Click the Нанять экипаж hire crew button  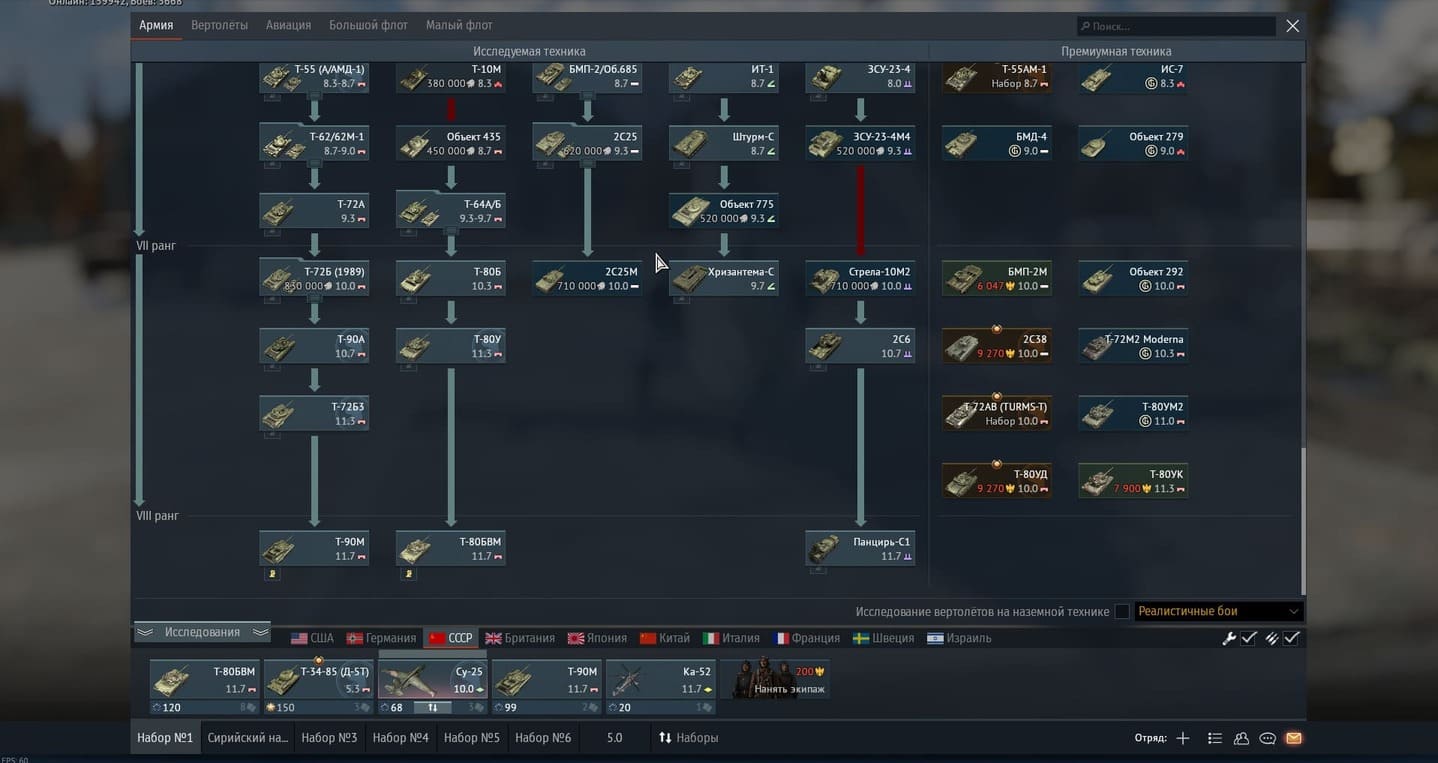point(775,680)
